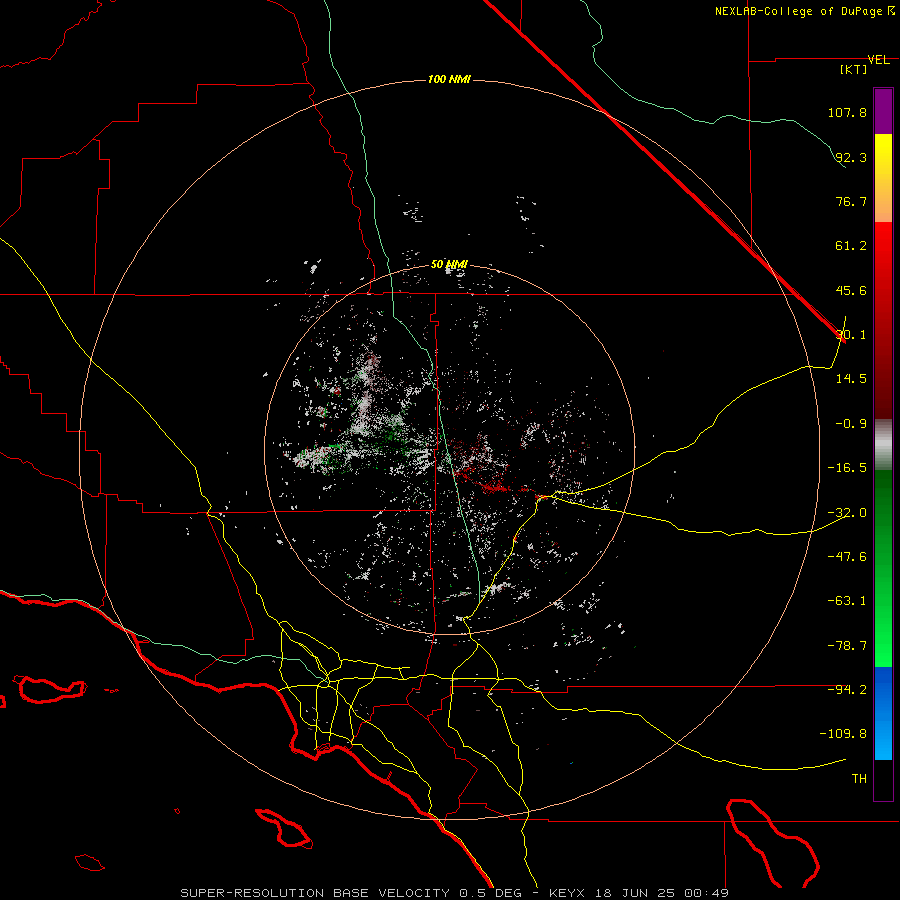Pick the blue segment of the color bar
The height and width of the screenshot is (900, 900).
point(883,713)
